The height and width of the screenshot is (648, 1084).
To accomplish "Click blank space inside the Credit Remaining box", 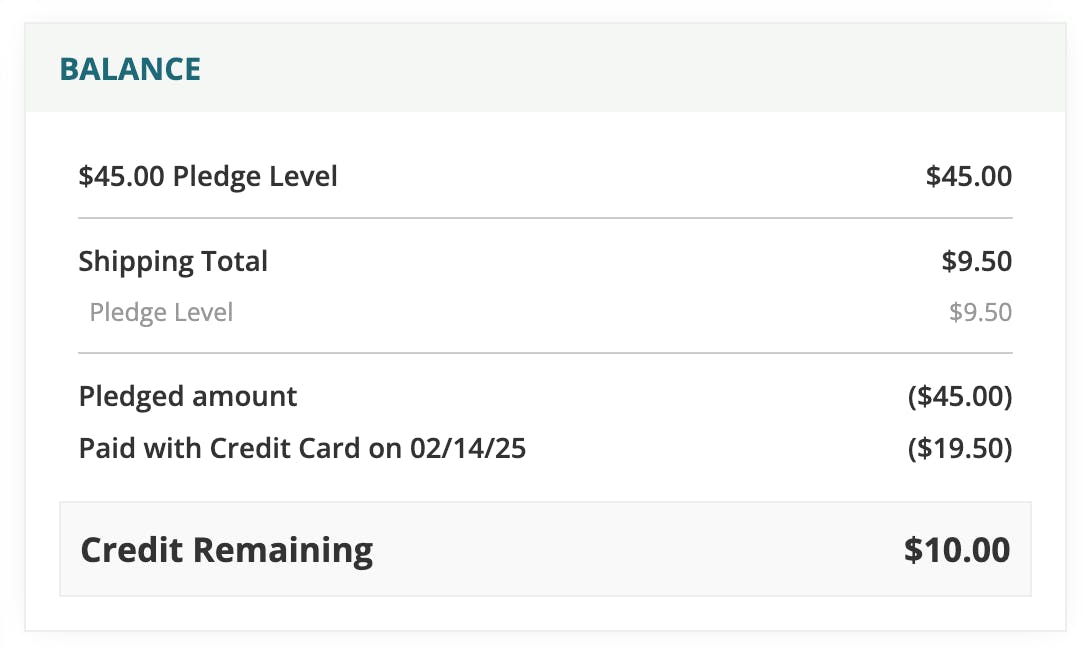I will pos(620,550).
